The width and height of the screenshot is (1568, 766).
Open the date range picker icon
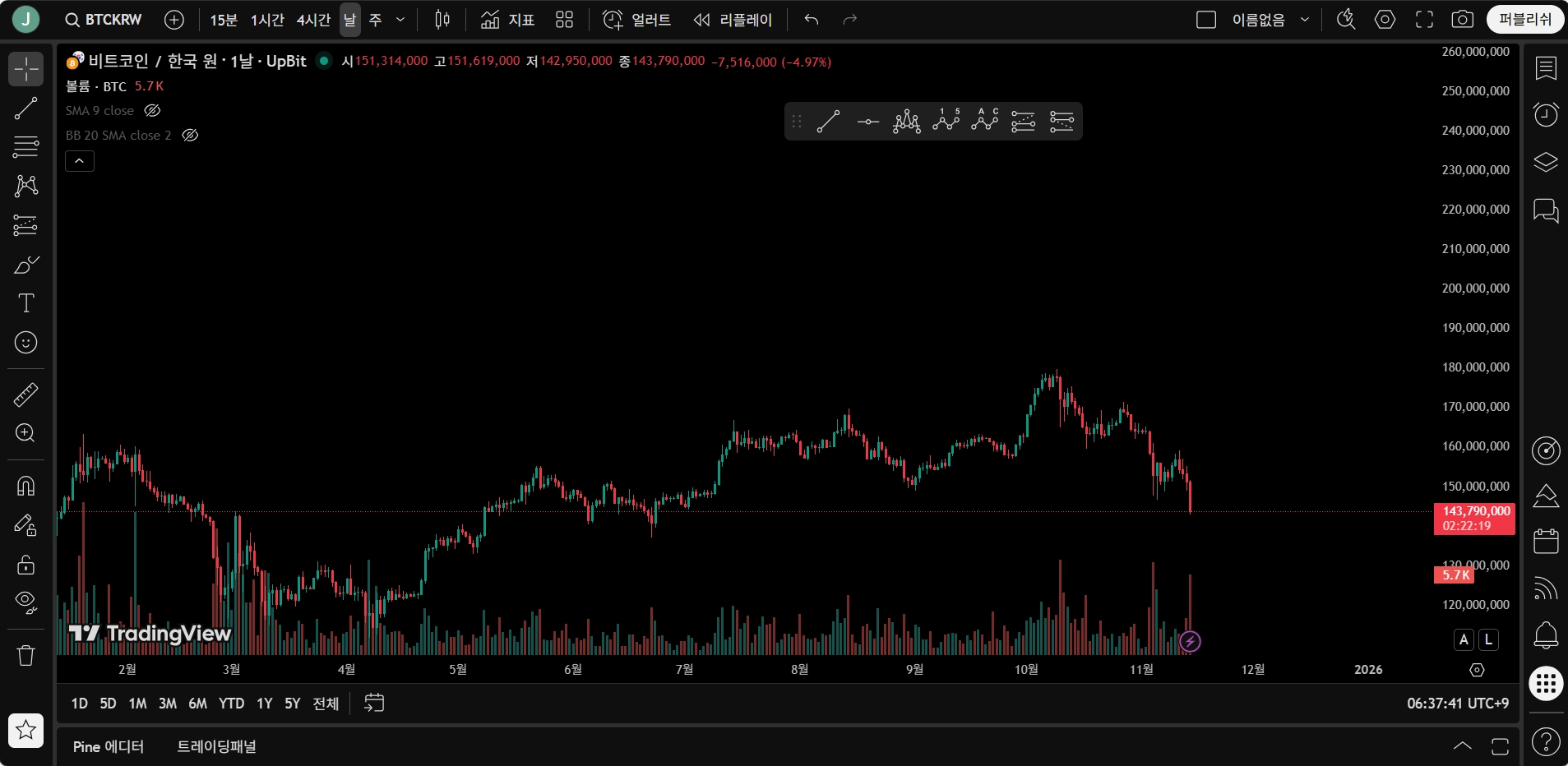[x=374, y=703]
